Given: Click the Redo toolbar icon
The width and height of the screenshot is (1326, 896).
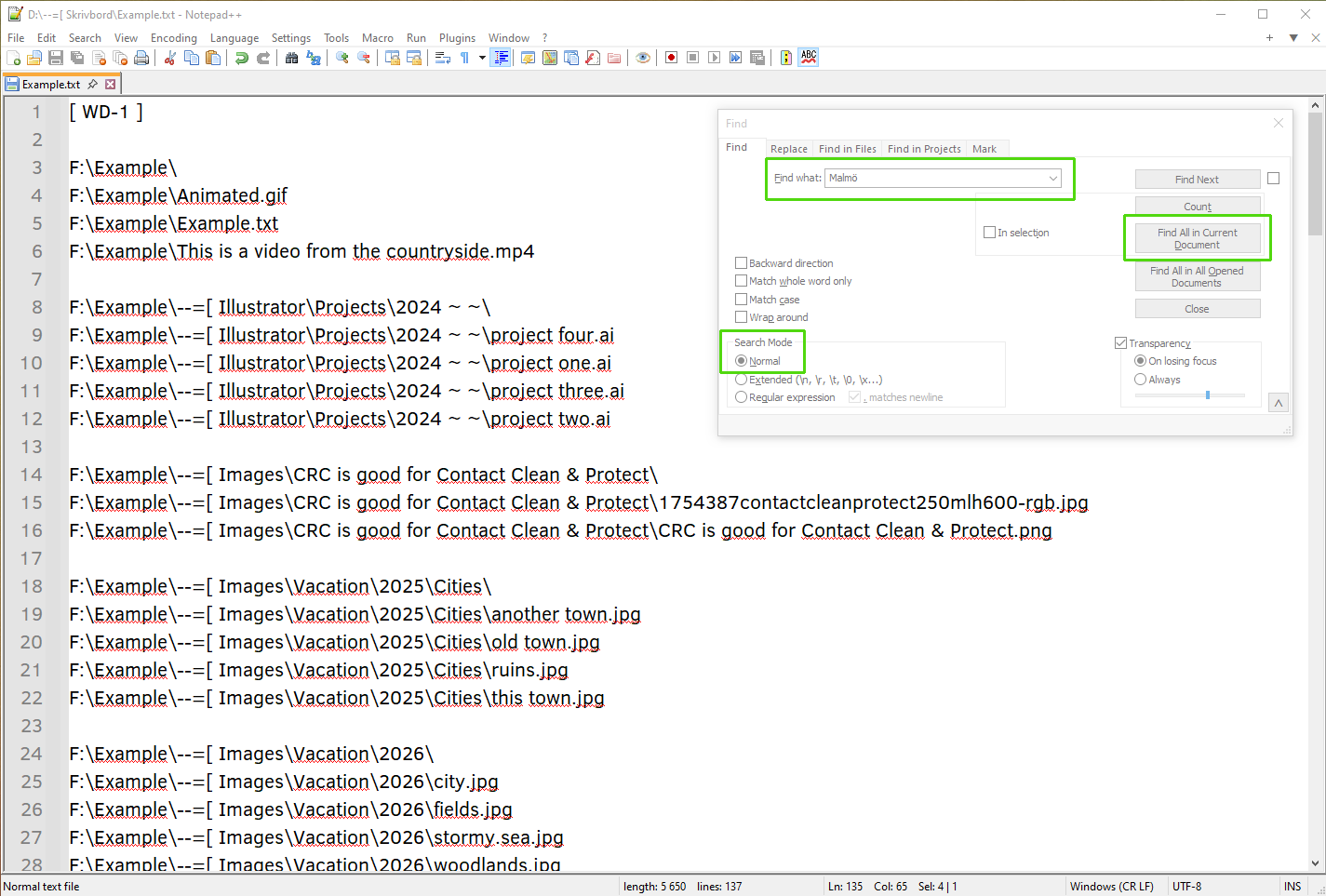Looking at the screenshot, I should [263, 58].
